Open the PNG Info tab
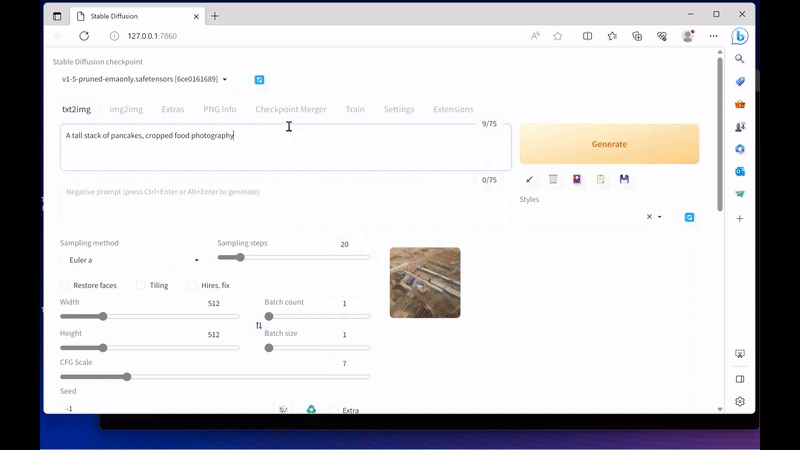 pyautogui.click(x=219, y=109)
